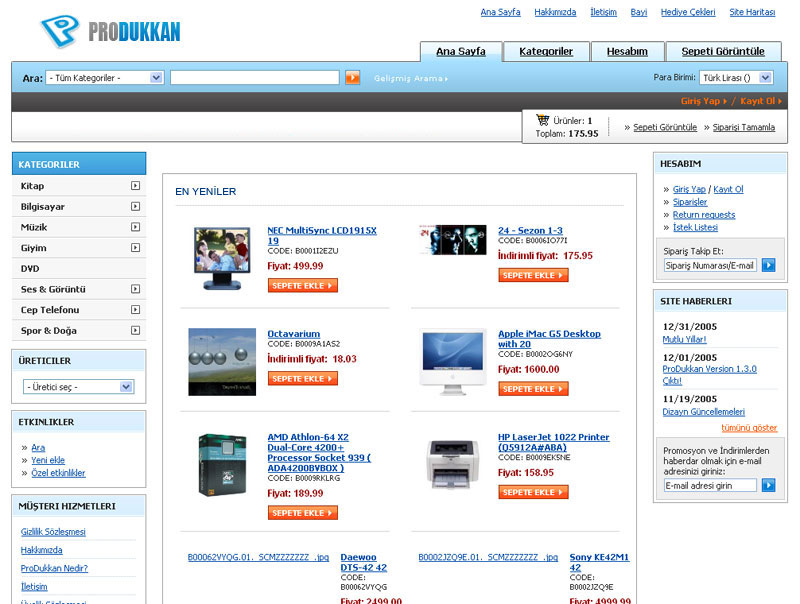
Task: Open Siparişler in Hesabım panel
Action: pos(690,202)
